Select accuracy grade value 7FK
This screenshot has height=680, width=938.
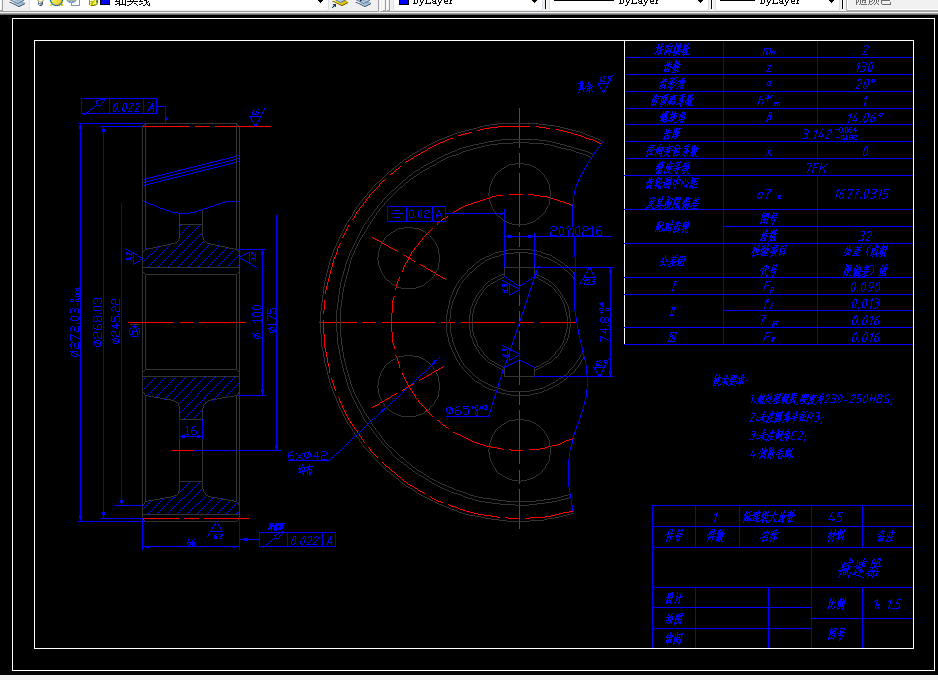(817, 168)
